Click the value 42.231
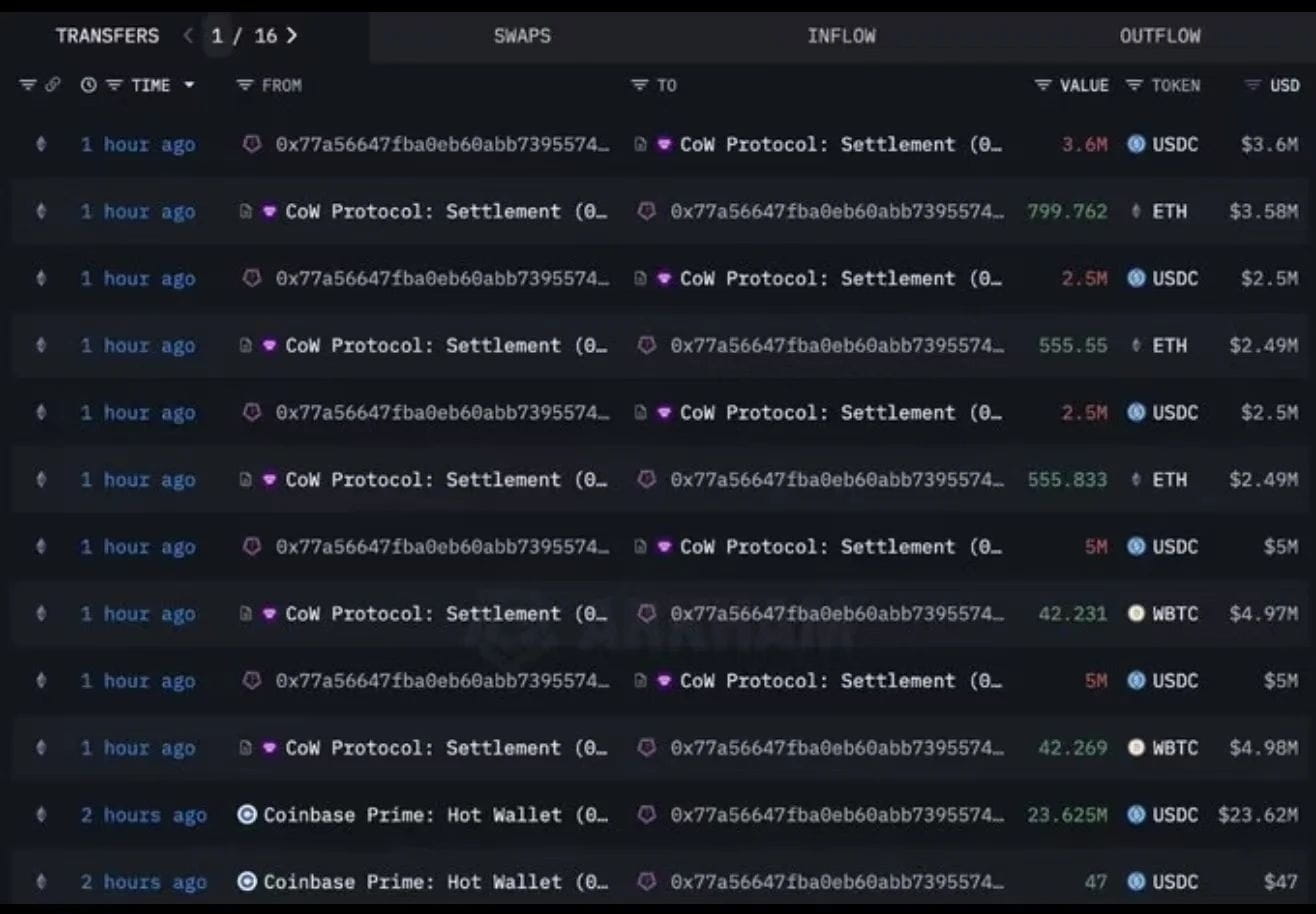The width and height of the screenshot is (1316, 914). coord(1073,613)
